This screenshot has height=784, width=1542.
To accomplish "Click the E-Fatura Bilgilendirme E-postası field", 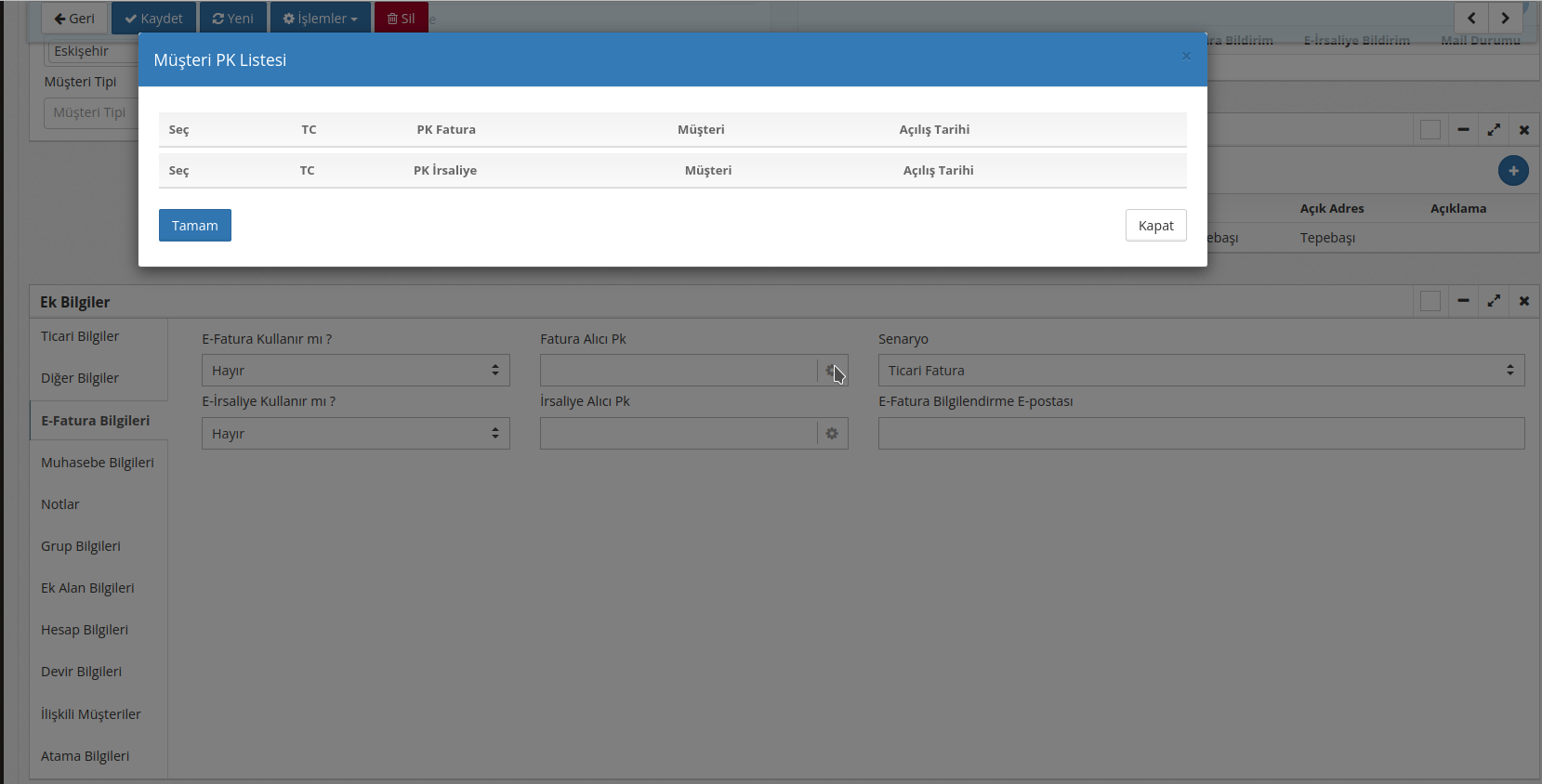I will tap(1200, 434).
